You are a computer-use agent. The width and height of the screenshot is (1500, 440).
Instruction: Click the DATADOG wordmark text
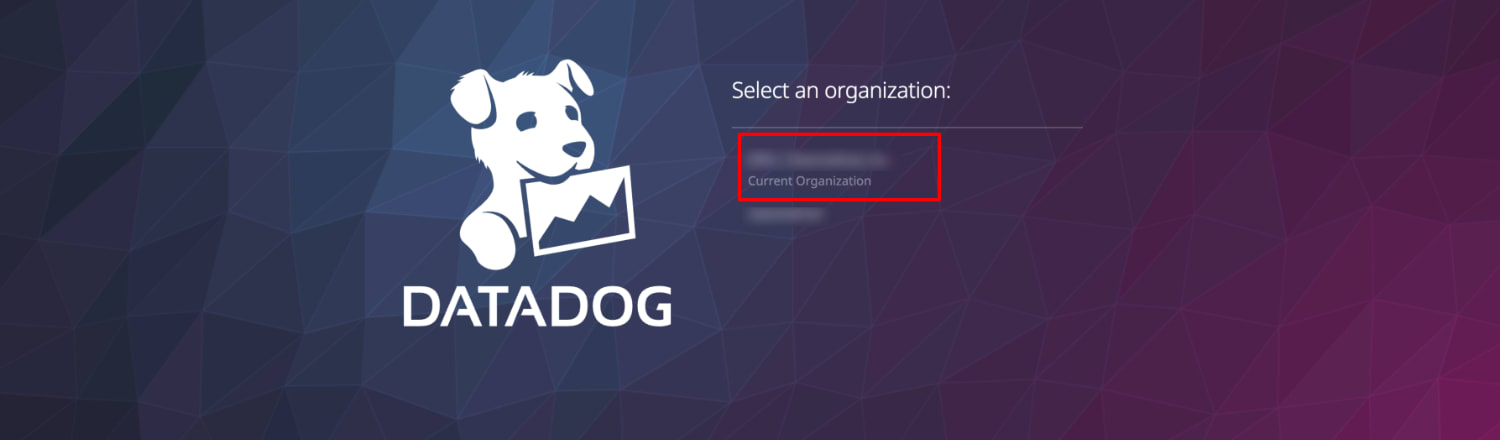pos(538,307)
